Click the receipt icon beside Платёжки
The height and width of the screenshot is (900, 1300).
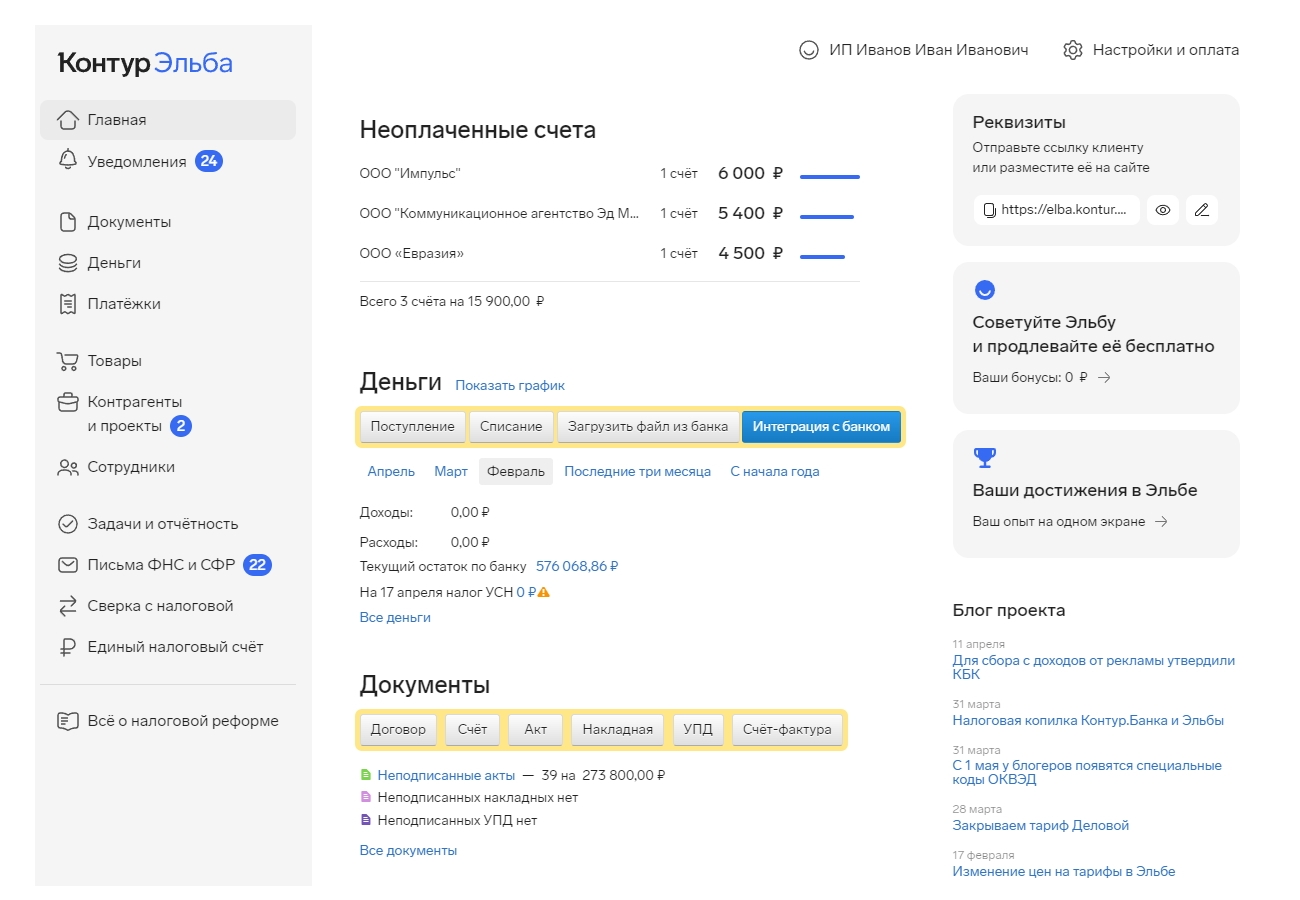pyautogui.click(x=68, y=304)
